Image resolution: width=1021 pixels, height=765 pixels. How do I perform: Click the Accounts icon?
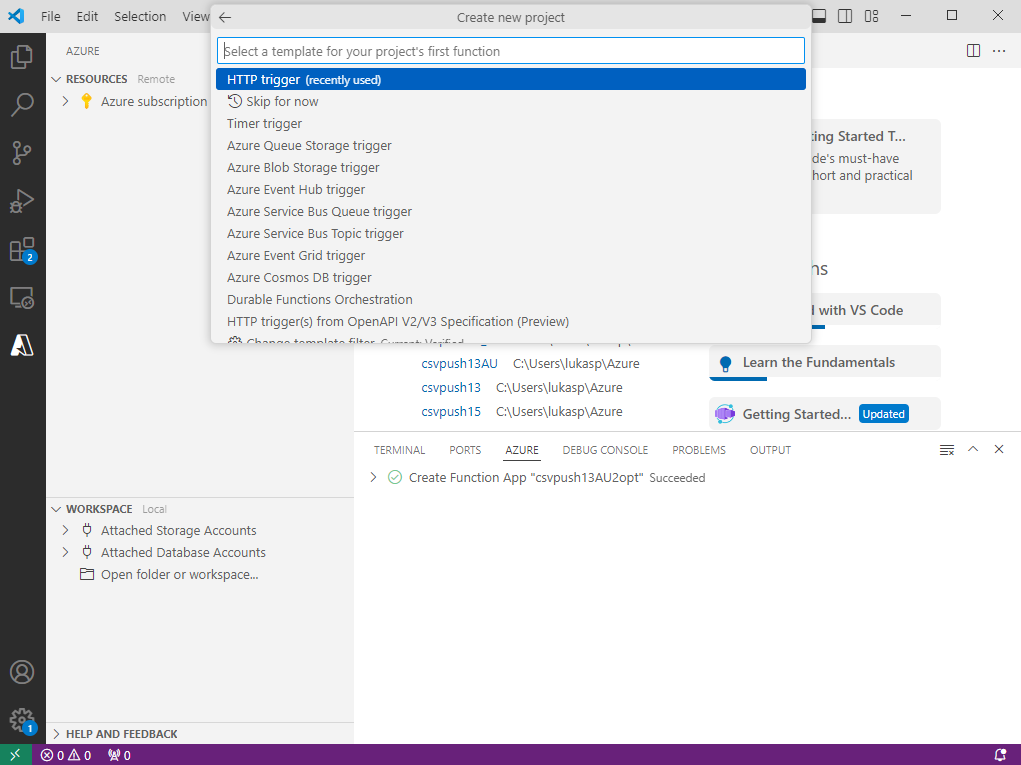pos(22,672)
